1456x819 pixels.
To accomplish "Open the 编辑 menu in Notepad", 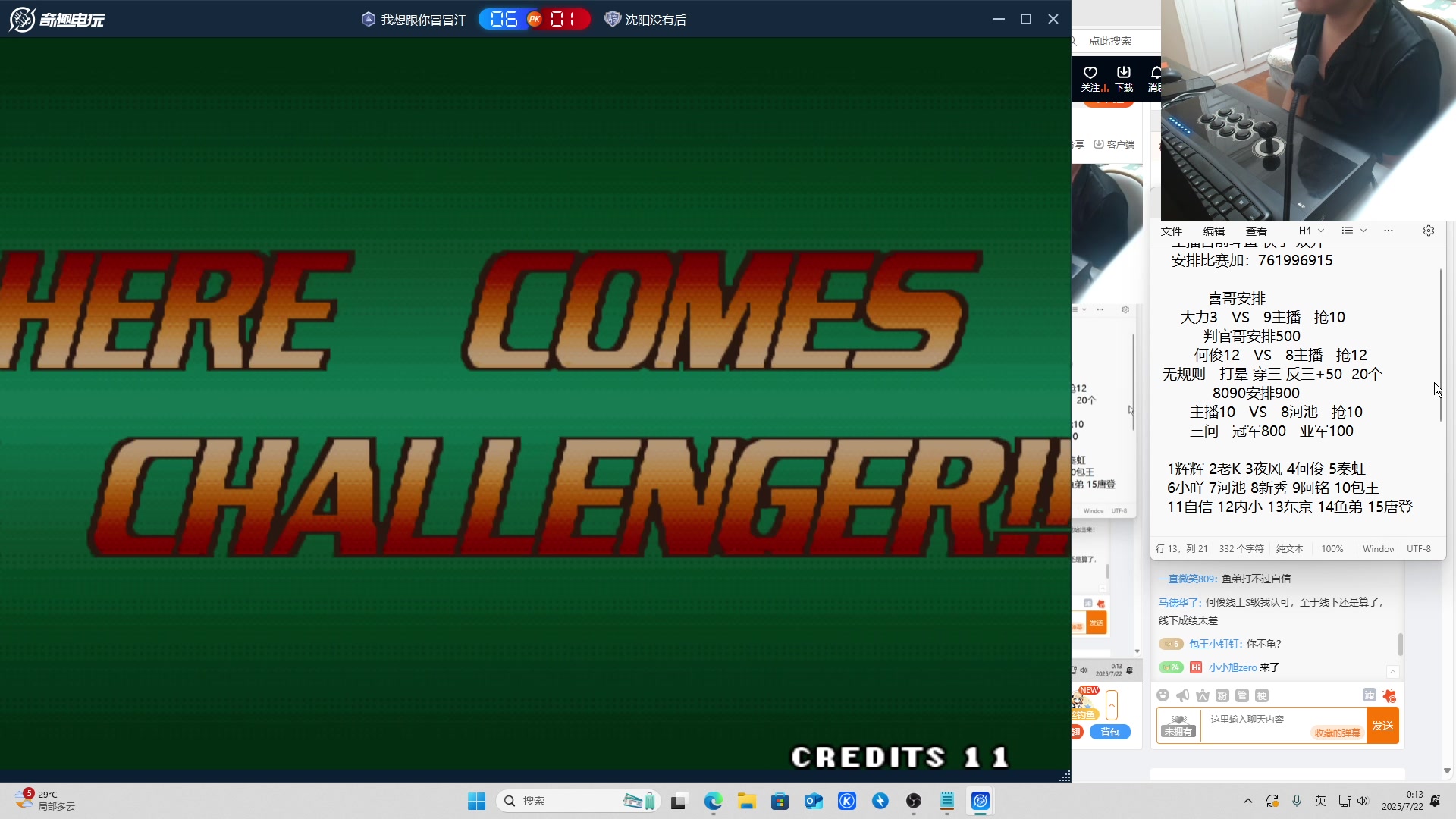I will pos(1214,231).
